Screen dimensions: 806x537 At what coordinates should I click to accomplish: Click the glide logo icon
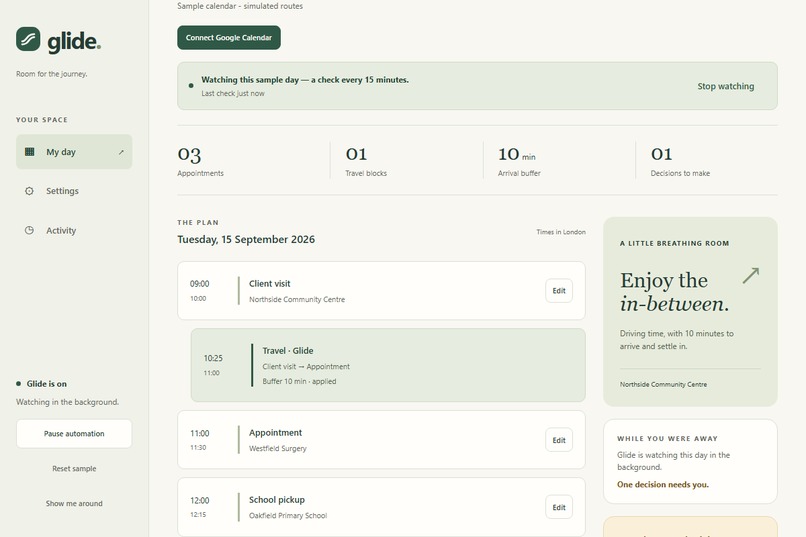coord(28,39)
